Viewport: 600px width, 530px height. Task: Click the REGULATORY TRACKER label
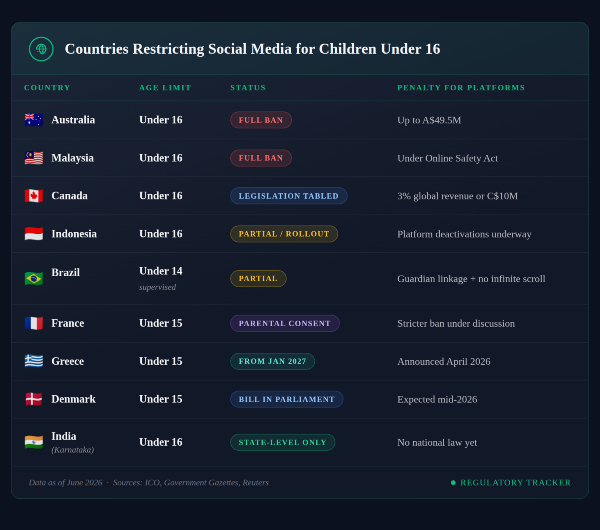515,483
